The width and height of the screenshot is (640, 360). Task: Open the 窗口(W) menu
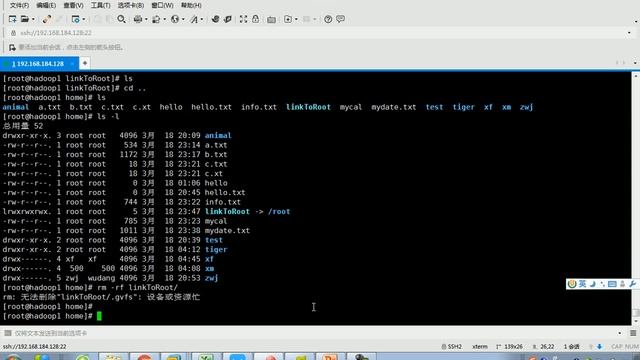[162, 5]
